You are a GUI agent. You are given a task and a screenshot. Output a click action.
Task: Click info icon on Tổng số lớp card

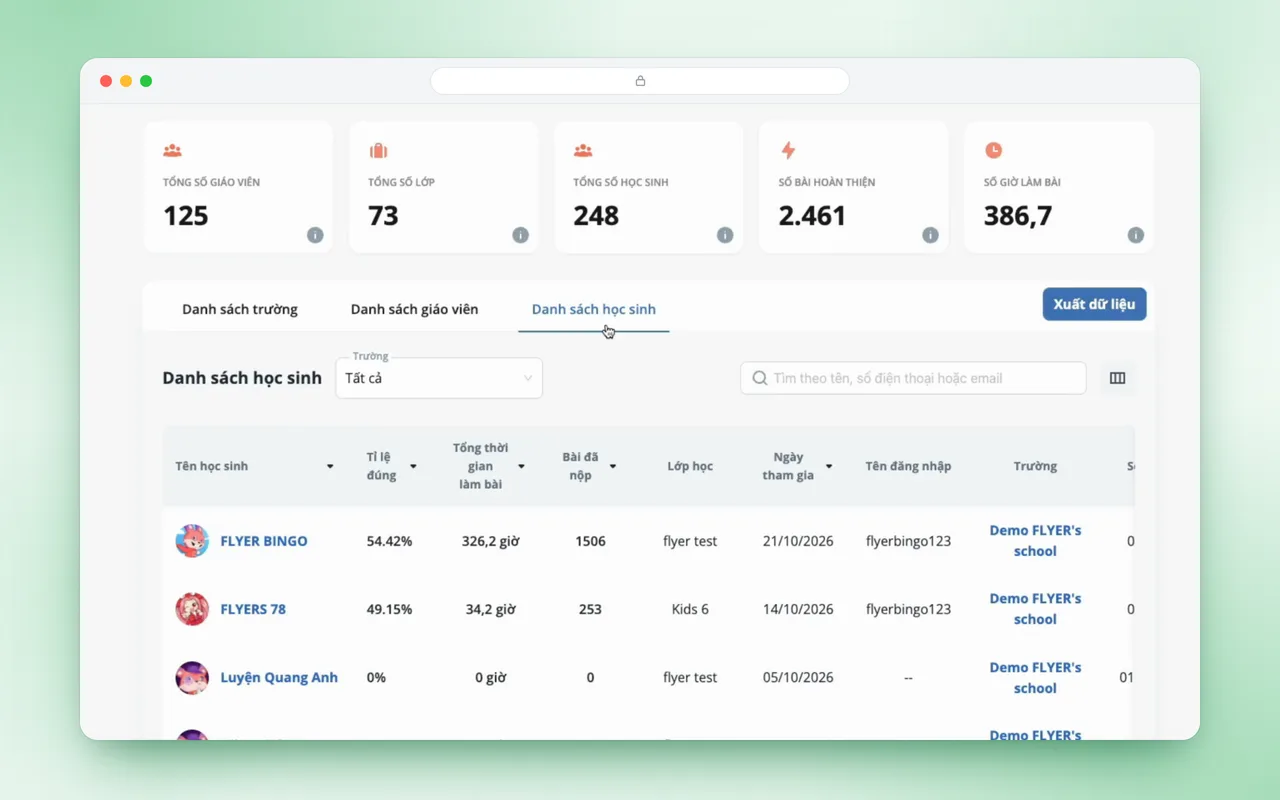click(520, 235)
